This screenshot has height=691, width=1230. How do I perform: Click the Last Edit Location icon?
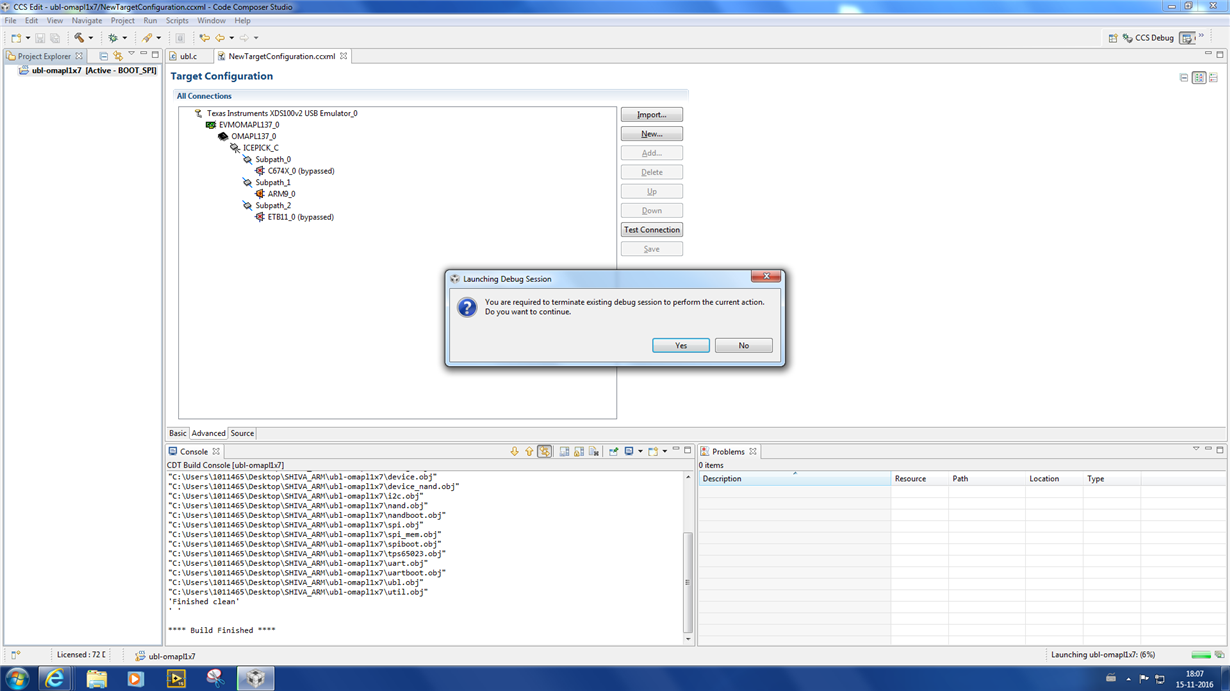[x=204, y=38]
